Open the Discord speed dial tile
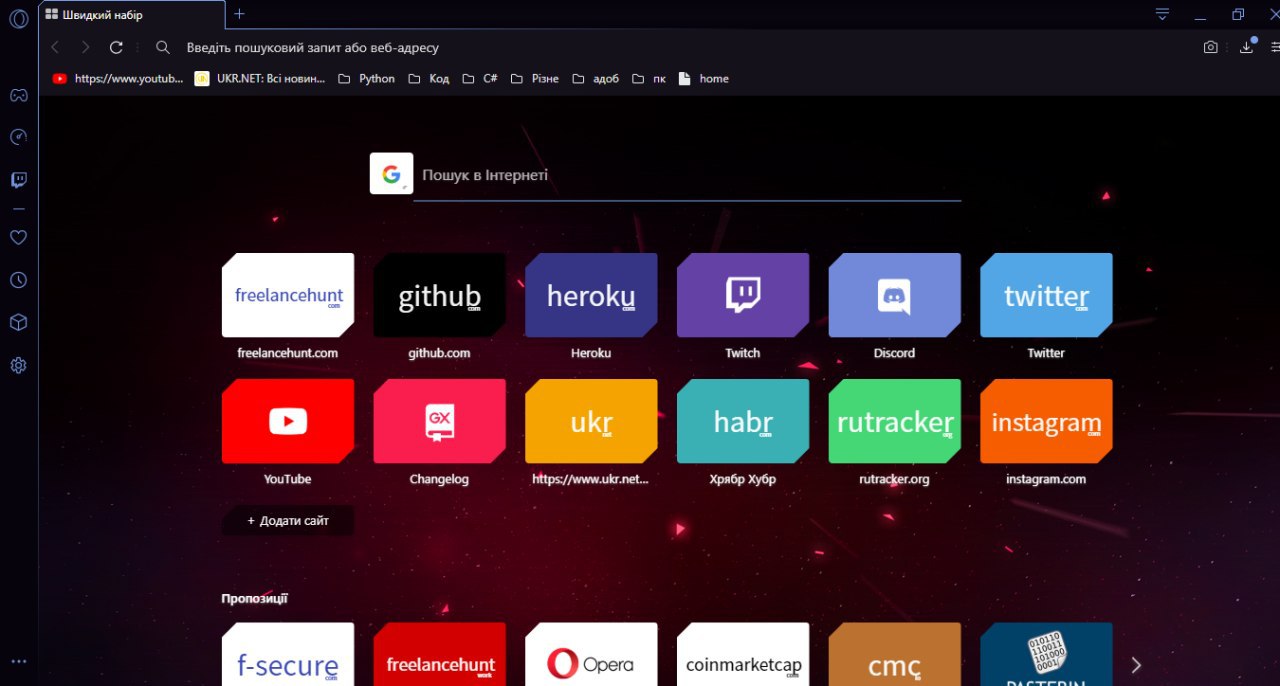This screenshot has height=686, width=1280. pyautogui.click(x=895, y=295)
